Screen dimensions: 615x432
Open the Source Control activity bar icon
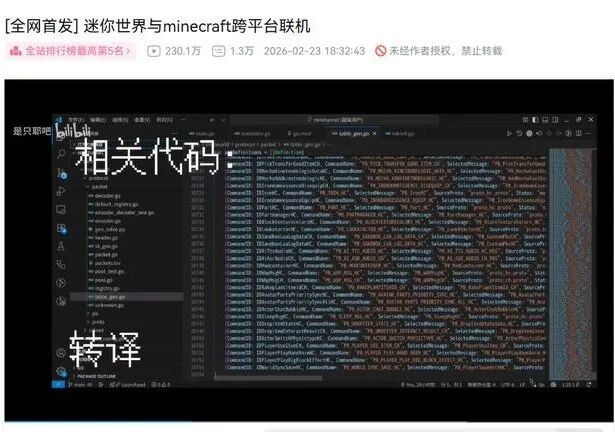tap(61, 173)
